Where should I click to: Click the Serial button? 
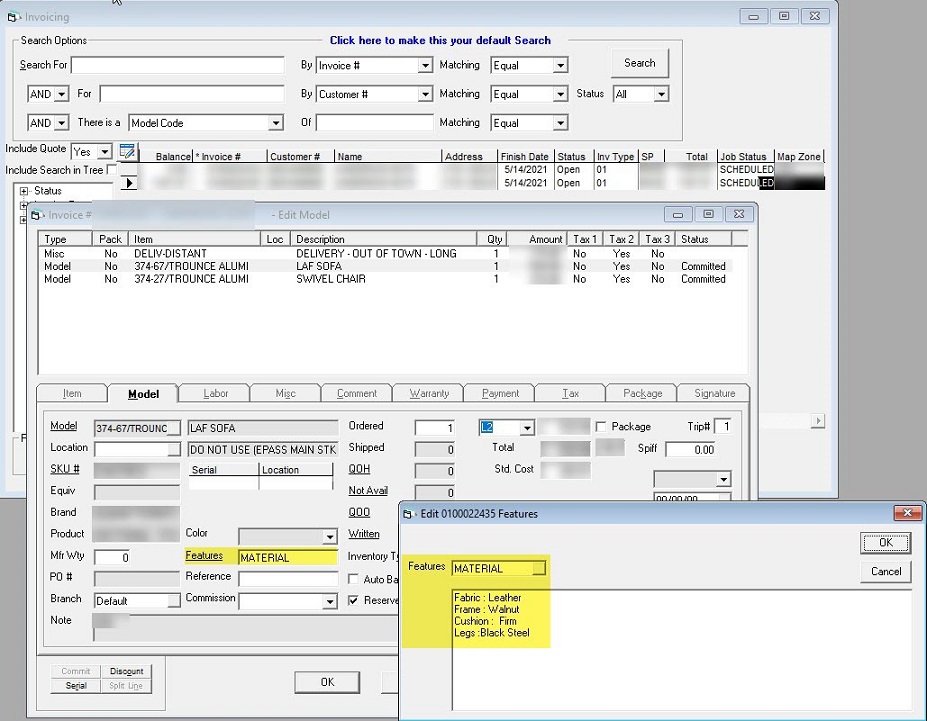click(76, 686)
